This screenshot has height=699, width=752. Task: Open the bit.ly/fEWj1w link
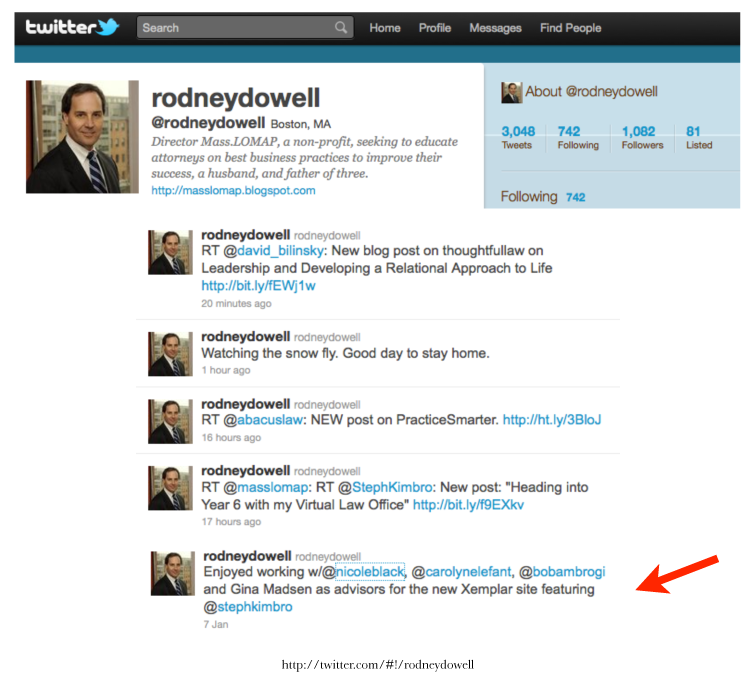click(258, 286)
